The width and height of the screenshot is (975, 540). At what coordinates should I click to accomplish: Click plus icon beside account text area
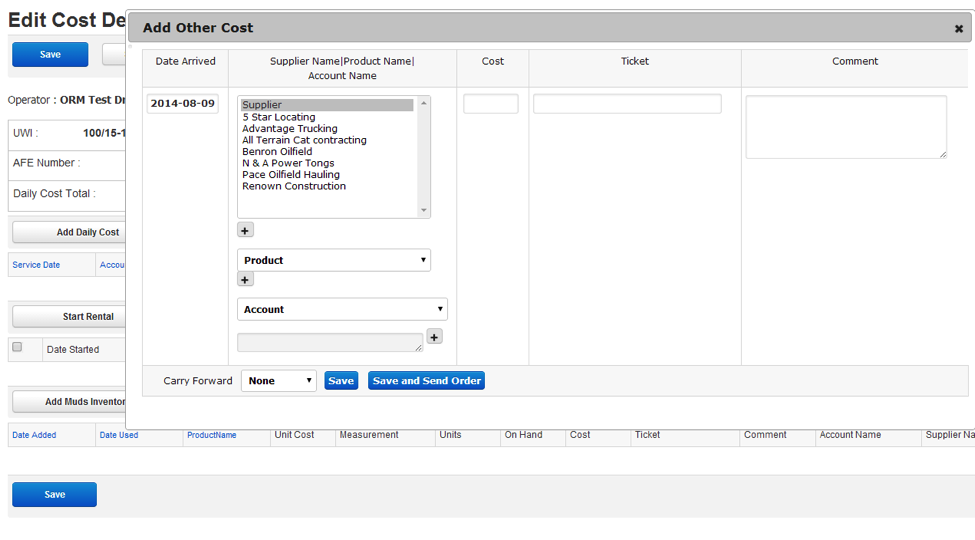tap(434, 337)
